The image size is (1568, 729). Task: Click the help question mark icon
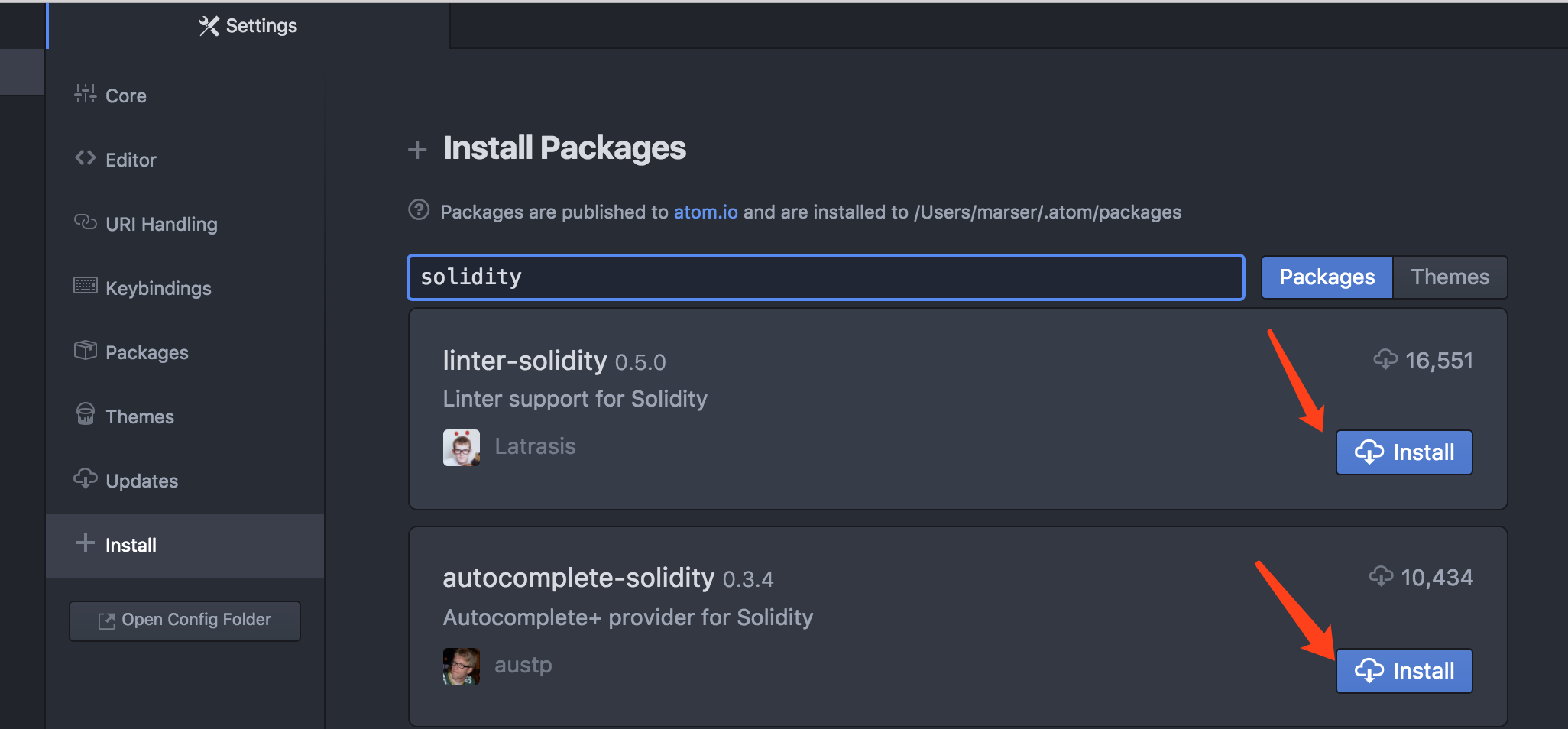[419, 209]
